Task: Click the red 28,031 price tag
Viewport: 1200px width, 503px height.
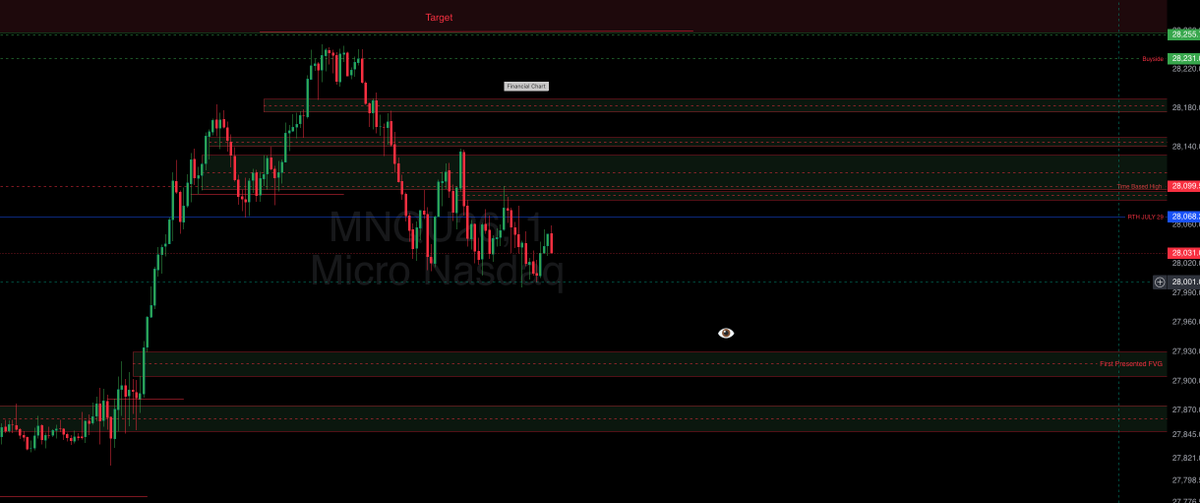Action: click(1184, 253)
